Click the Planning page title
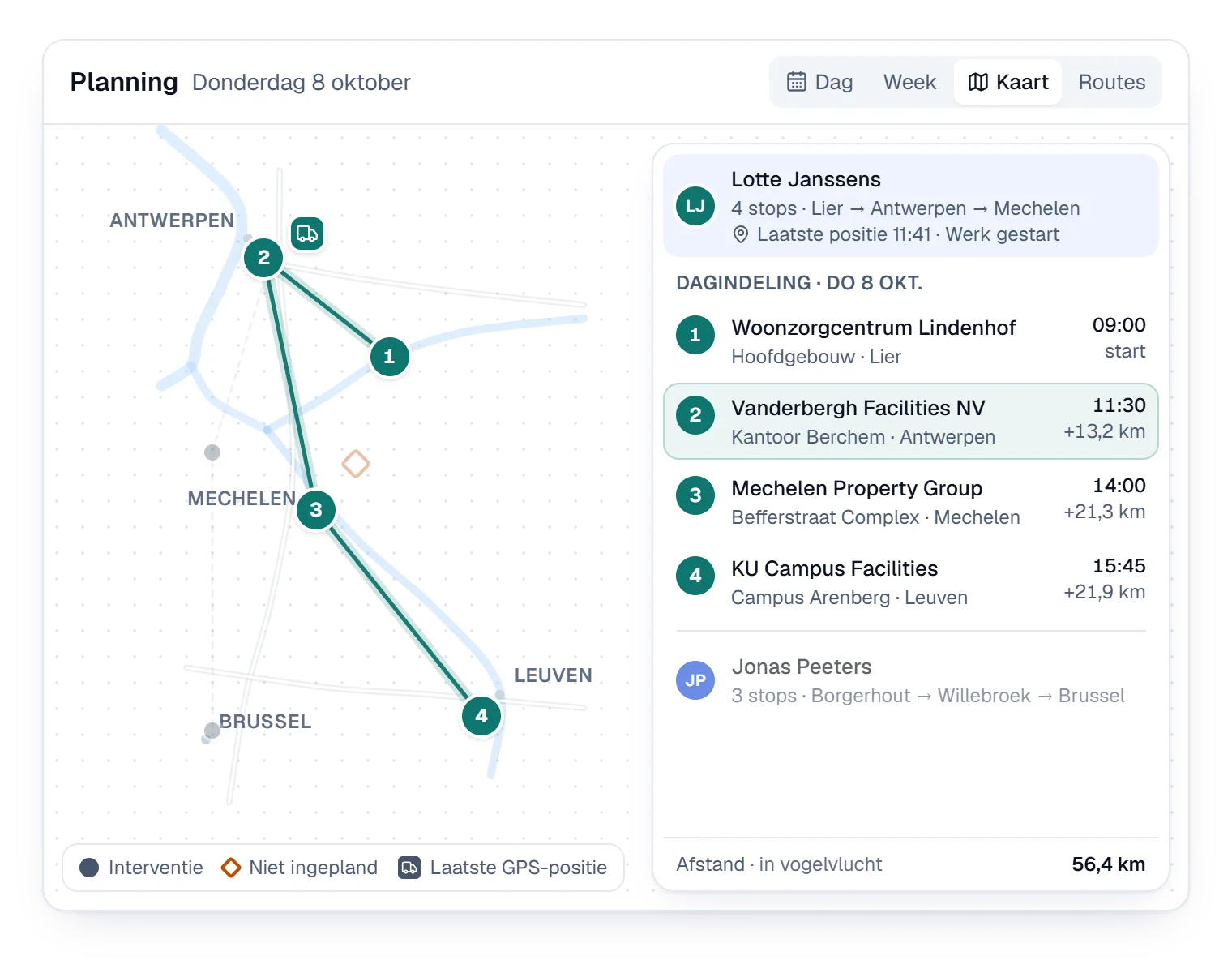1232x973 pixels. tap(124, 82)
